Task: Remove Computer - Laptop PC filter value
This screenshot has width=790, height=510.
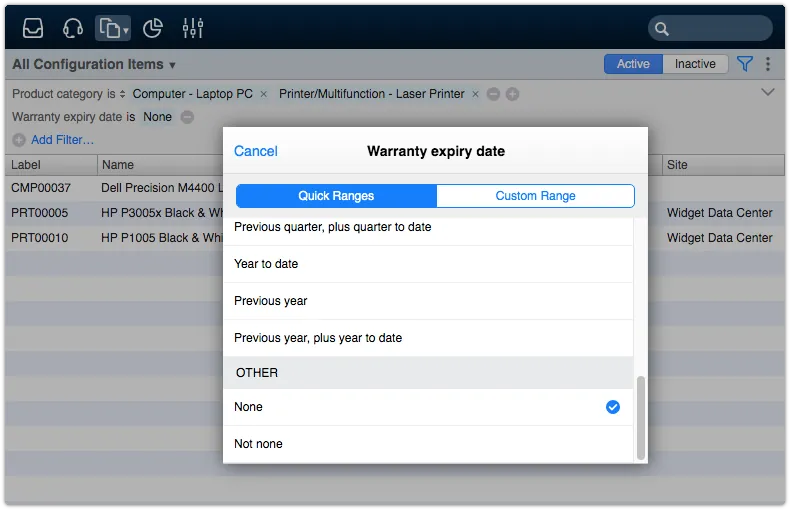Action: (x=264, y=94)
